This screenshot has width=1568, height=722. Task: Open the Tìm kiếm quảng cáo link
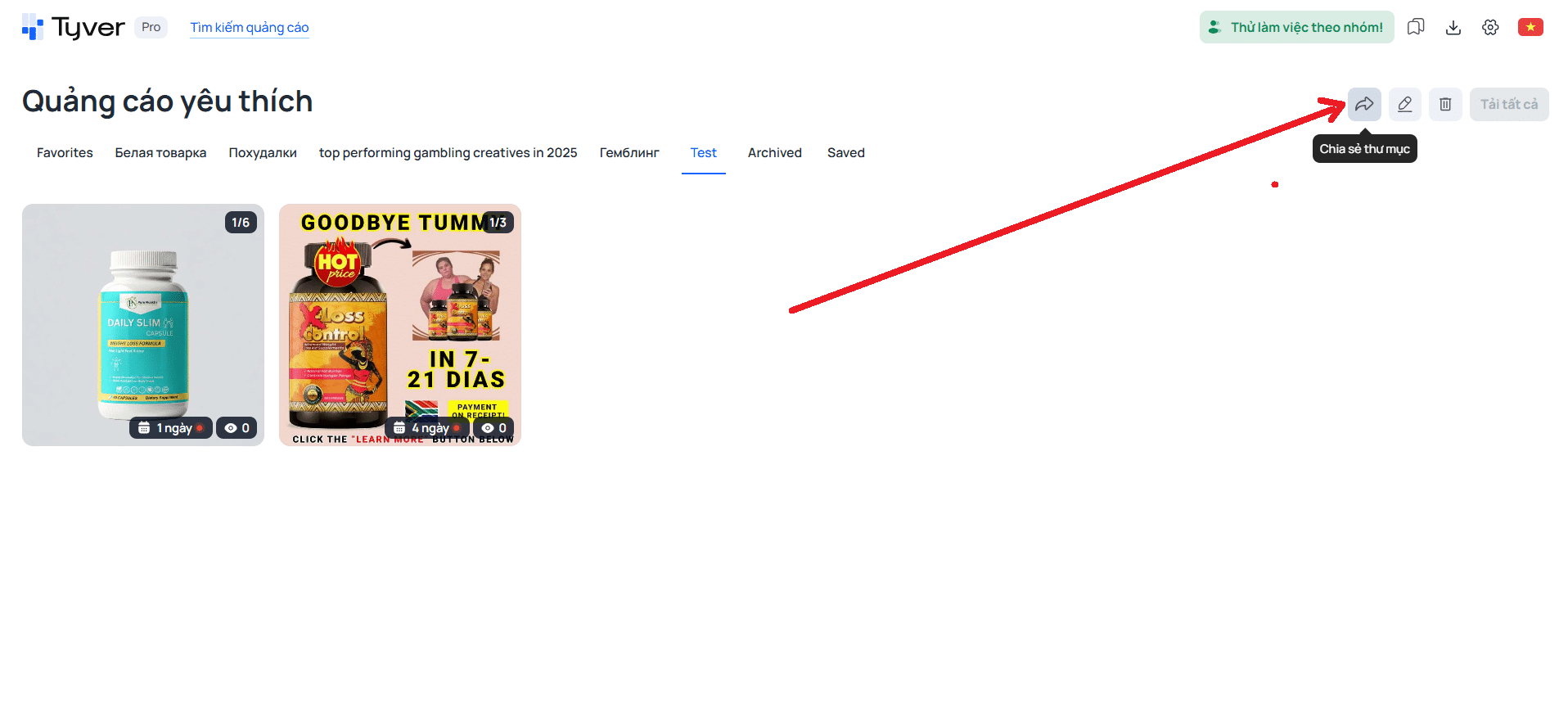[x=250, y=27]
